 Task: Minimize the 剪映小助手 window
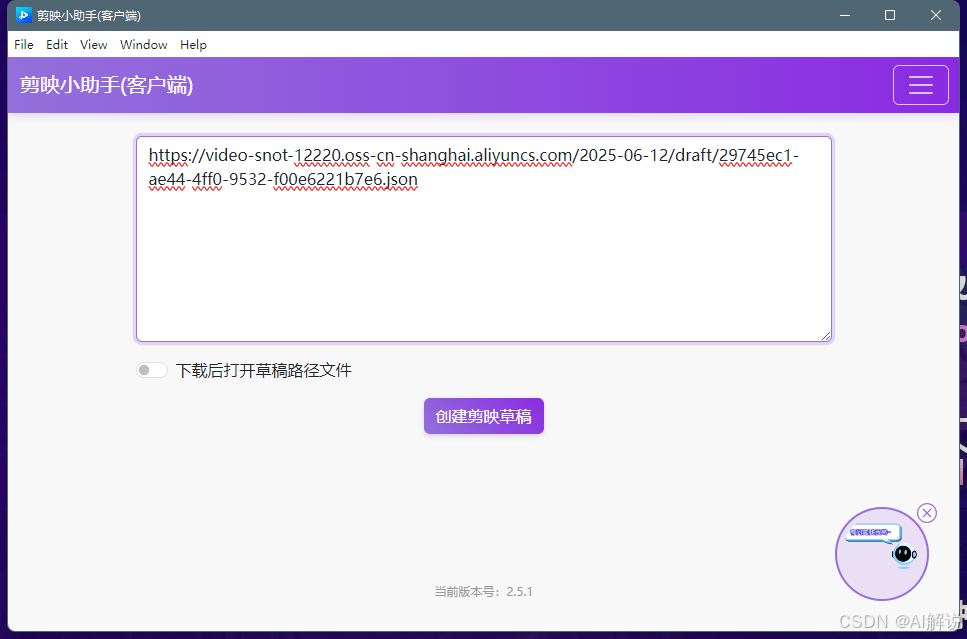[x=845, y=15]
